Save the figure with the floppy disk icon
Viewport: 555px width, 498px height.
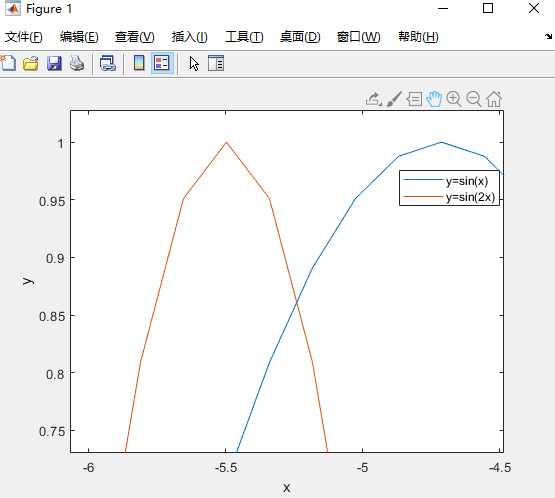pos(54,64)
